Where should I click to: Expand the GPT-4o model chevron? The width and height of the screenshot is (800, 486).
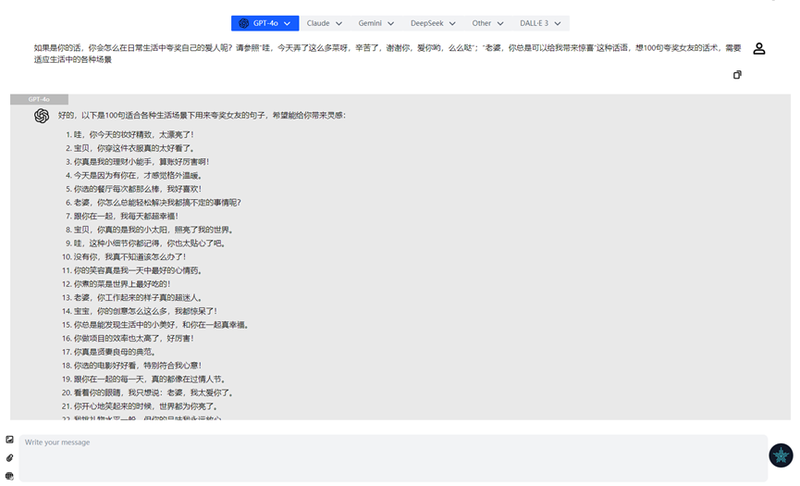click(x=287, y=23)
